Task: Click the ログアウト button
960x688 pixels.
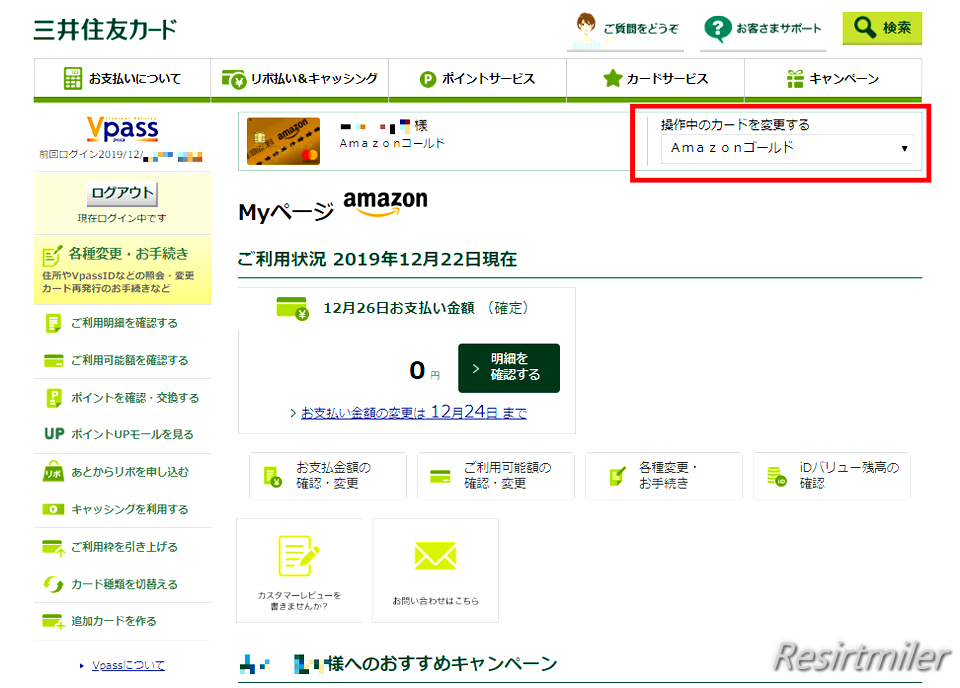Action: [x=122, y=193]
